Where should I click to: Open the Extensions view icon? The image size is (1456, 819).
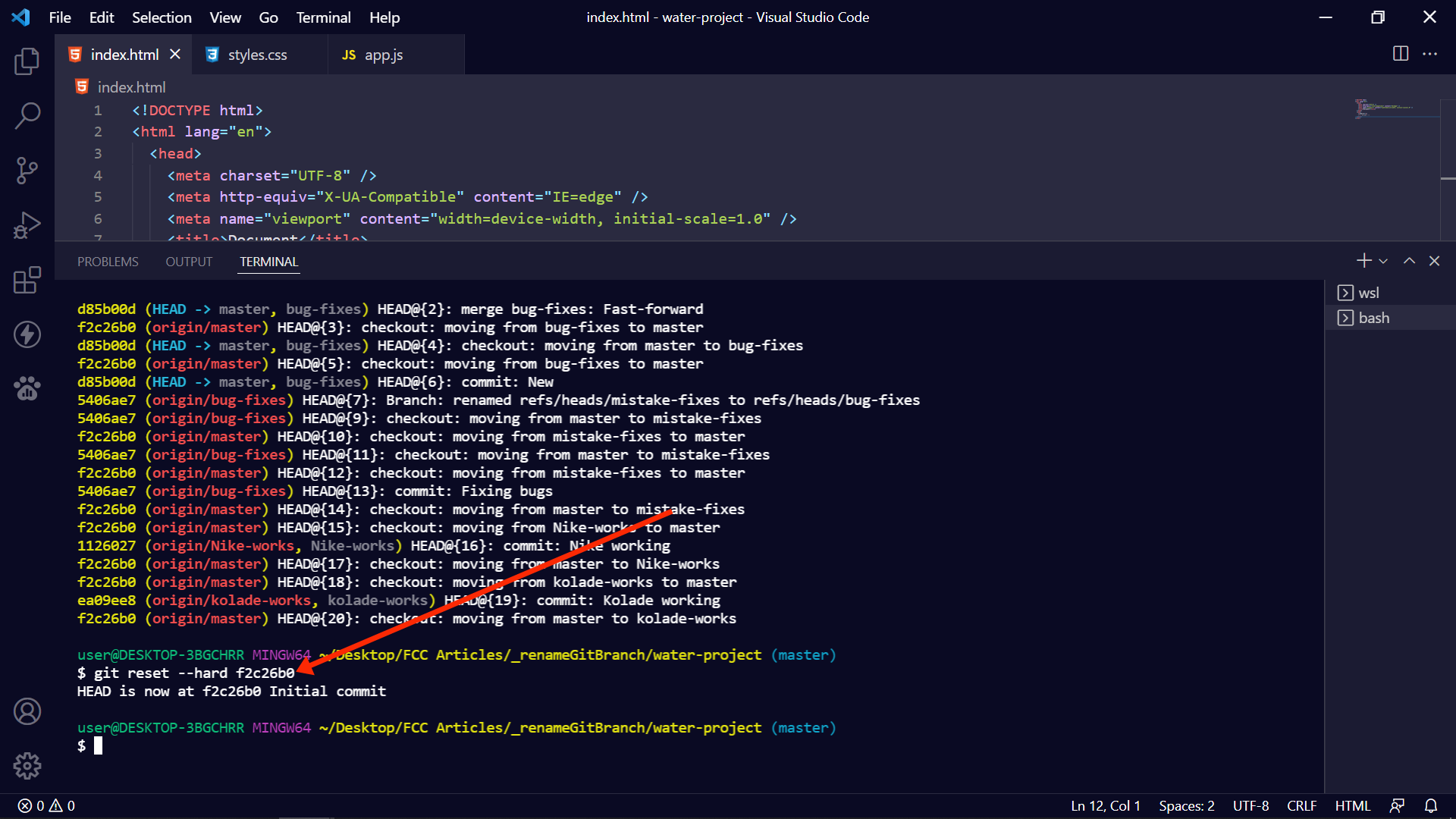tap(27, 280)
